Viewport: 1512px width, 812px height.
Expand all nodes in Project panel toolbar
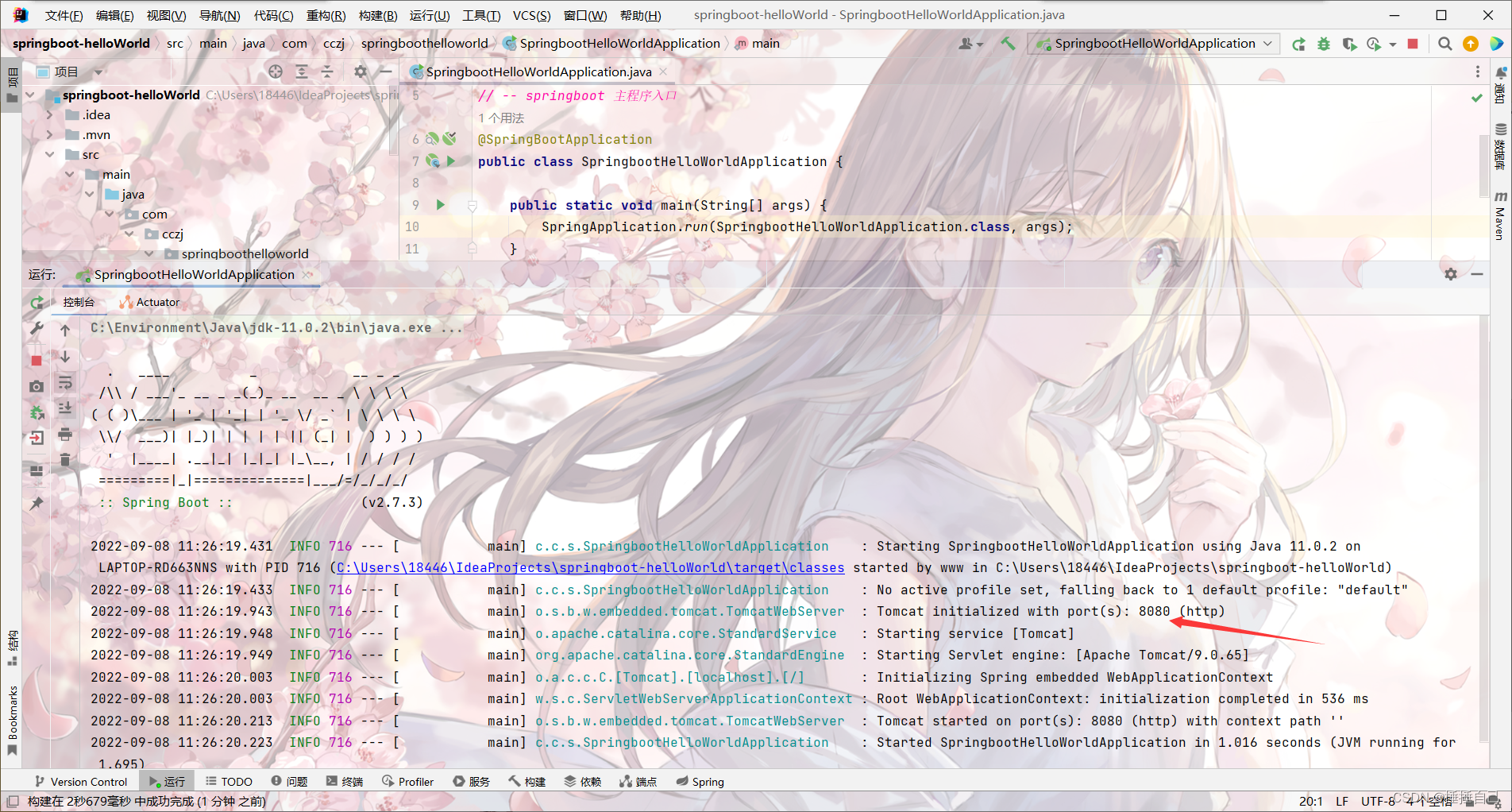pyautogui.click(x=302, y=72)
